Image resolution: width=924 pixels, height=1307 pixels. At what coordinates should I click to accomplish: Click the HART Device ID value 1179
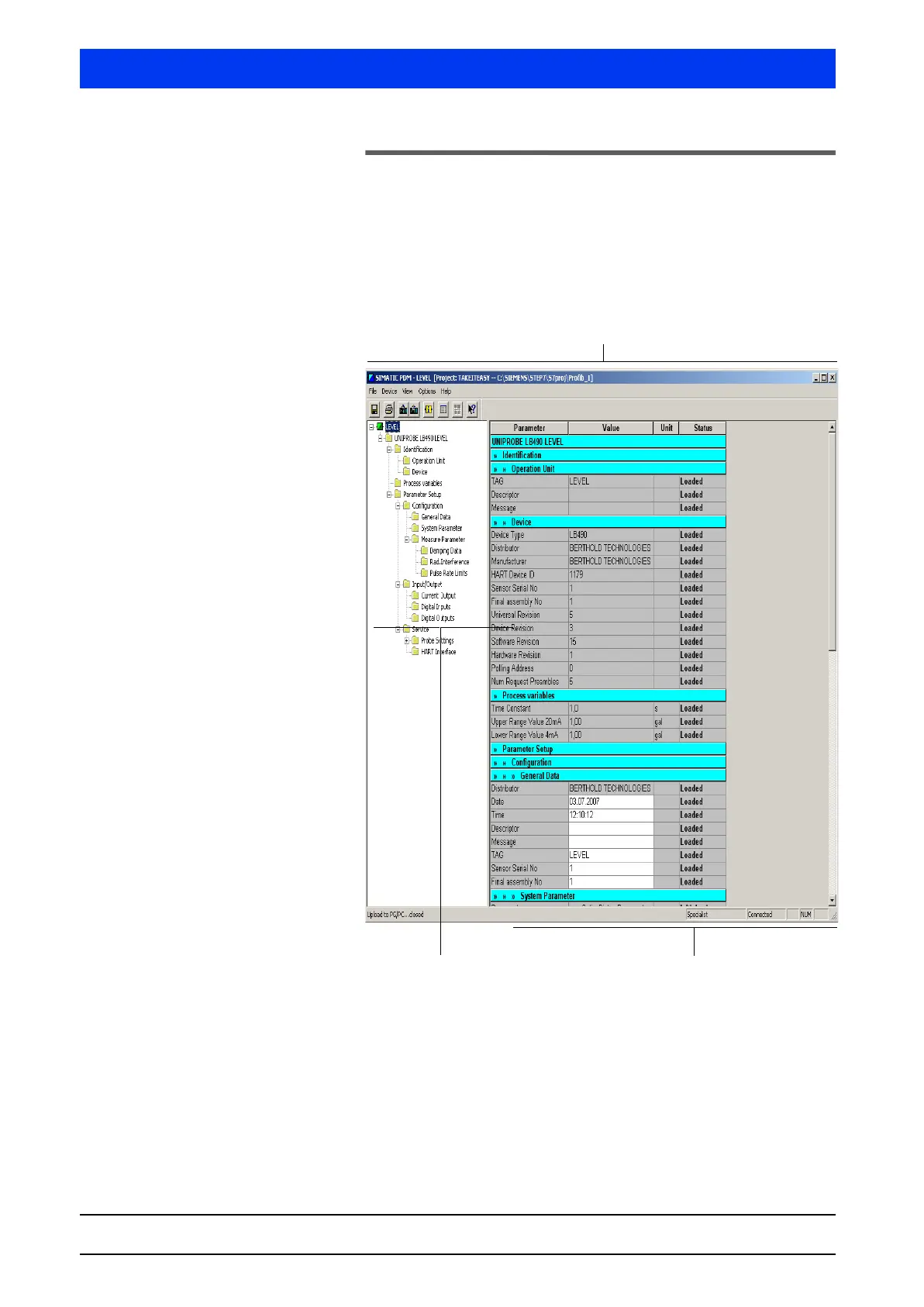pyautogui.click(x=611, y=574)
